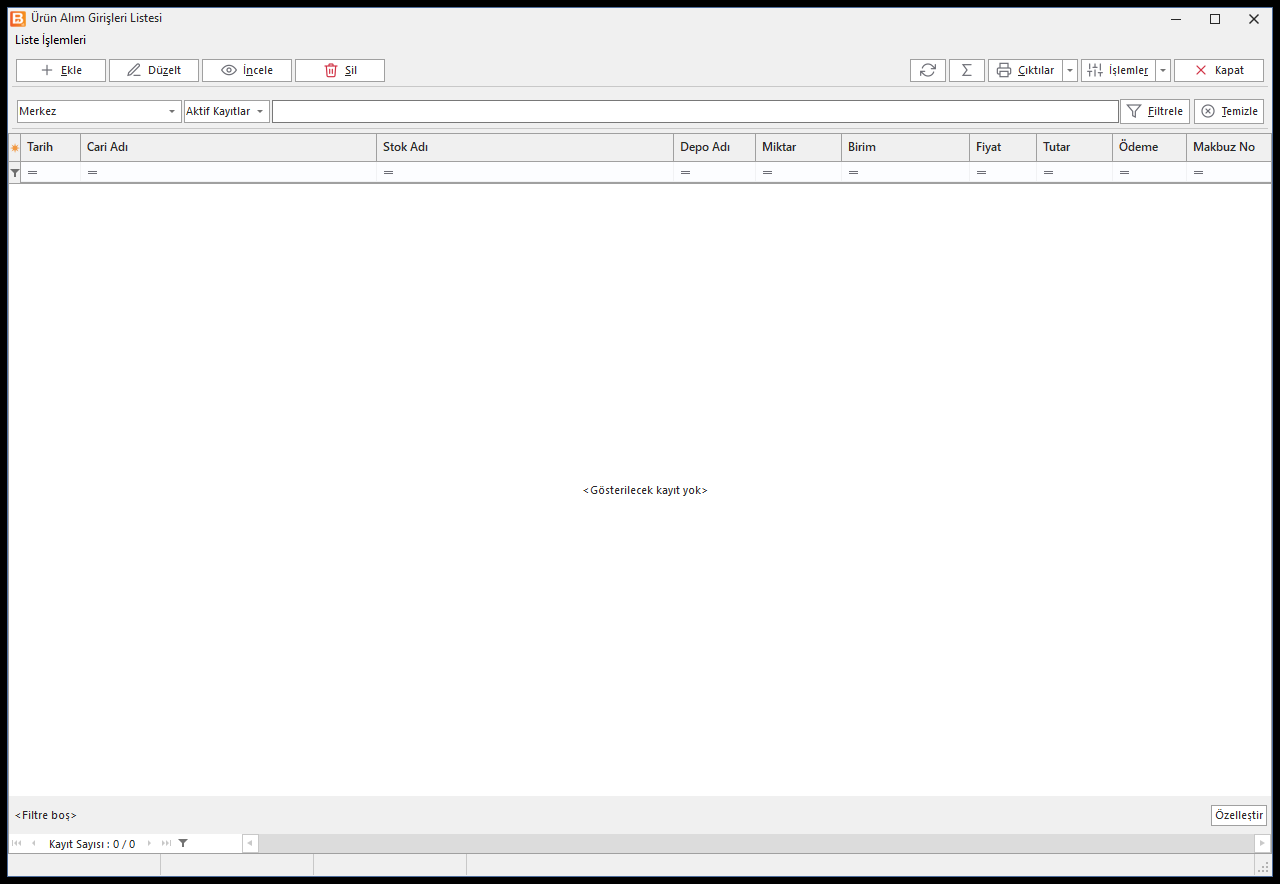Click the Kapat button

click(x=1219, y=70)
